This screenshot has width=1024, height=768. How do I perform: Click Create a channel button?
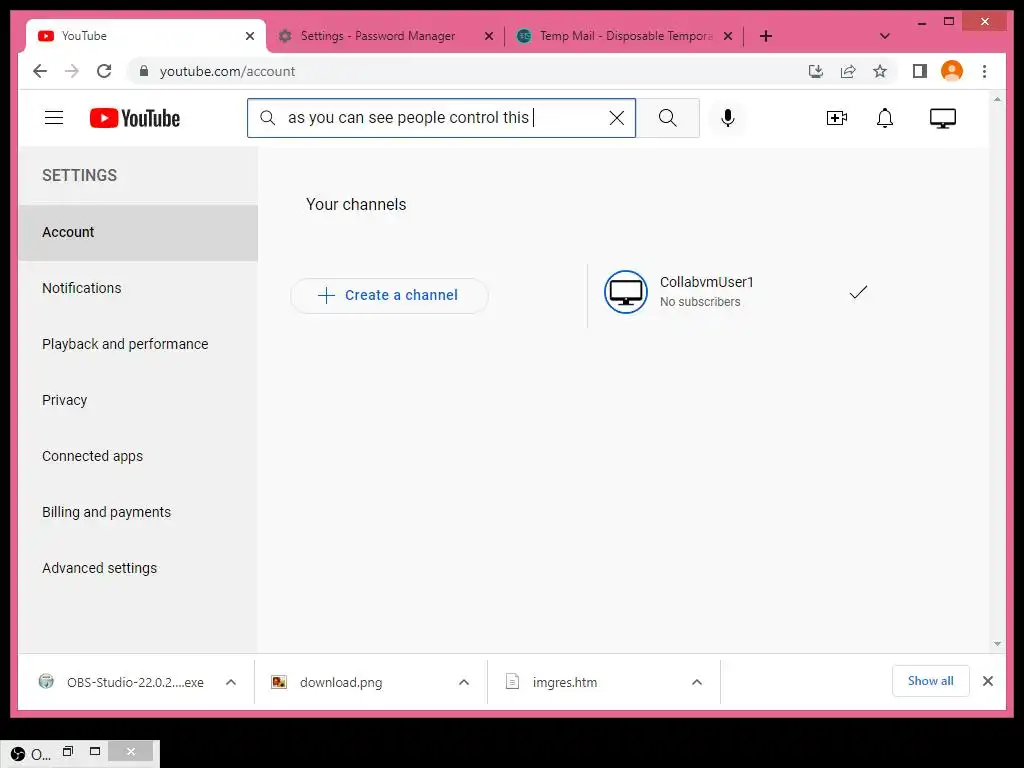[389, 295]
